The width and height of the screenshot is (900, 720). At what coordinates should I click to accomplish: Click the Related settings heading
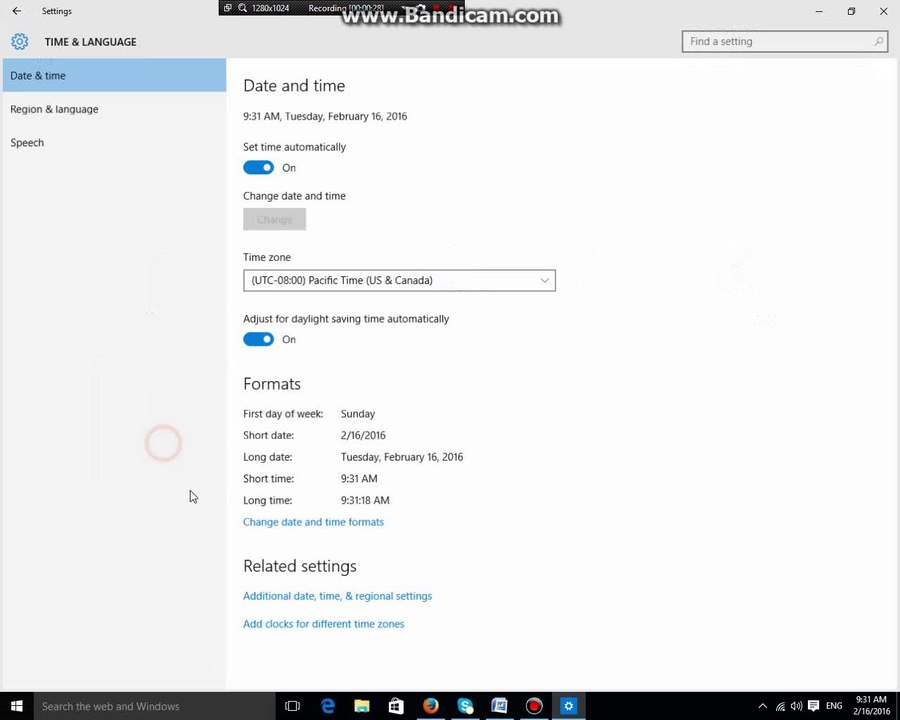(x=300, y=566)
